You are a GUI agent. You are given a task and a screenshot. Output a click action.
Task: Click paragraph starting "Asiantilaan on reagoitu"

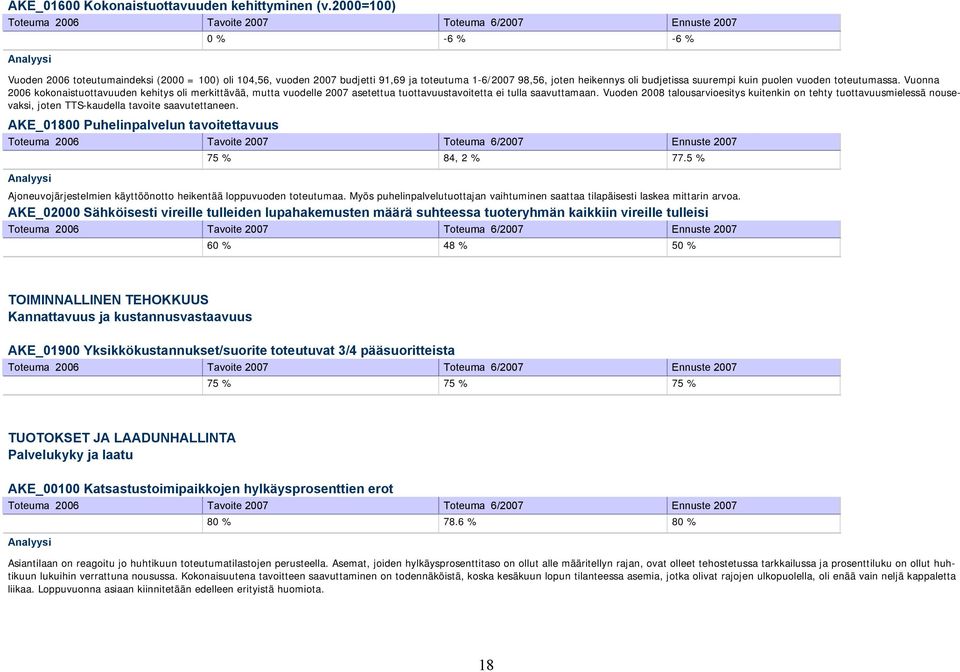[481, 577]
